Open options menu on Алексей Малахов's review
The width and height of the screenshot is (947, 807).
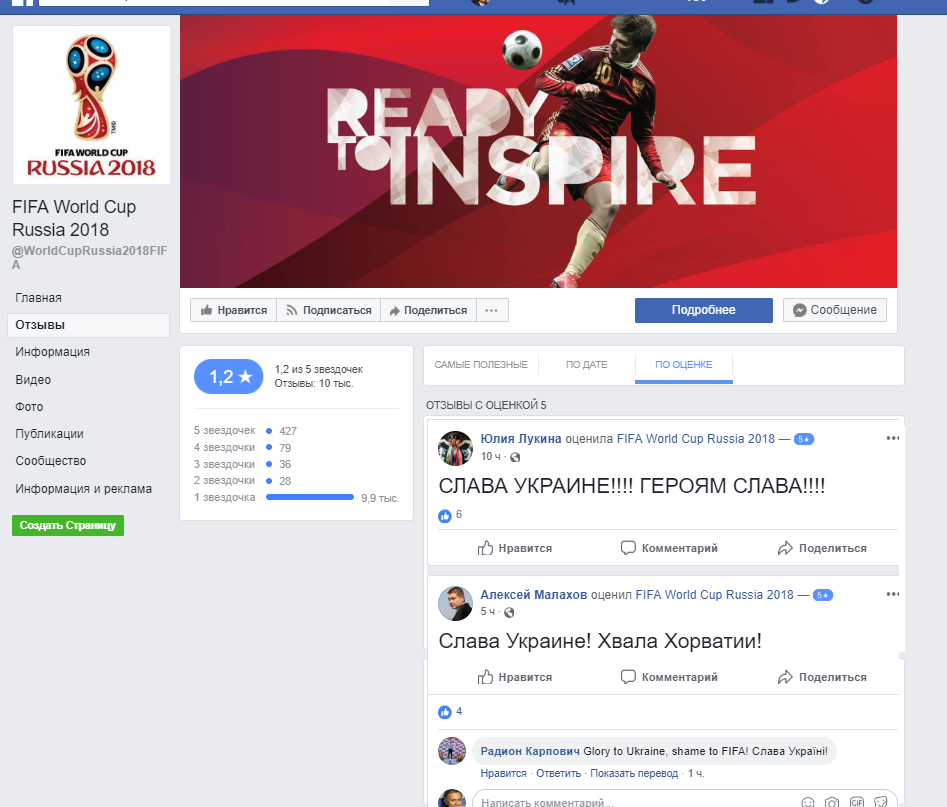pos(892,594)
